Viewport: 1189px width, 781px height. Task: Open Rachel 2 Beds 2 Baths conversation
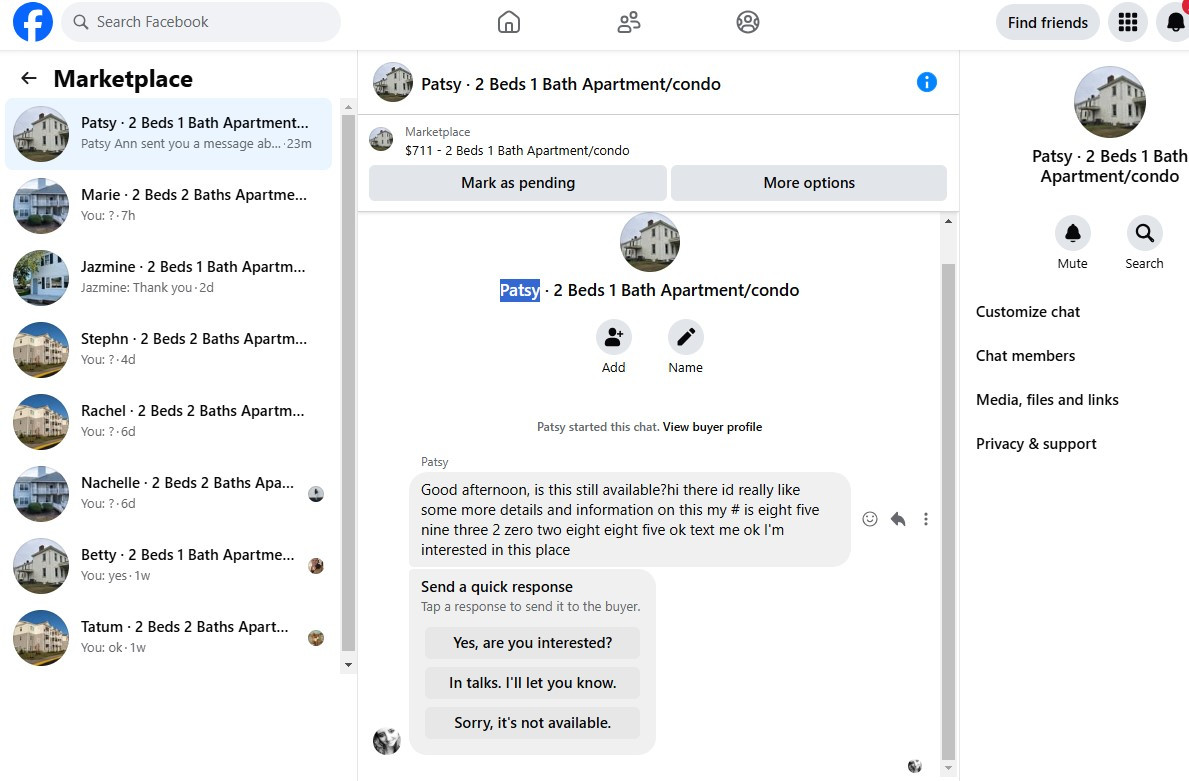[x=168, y=422]
